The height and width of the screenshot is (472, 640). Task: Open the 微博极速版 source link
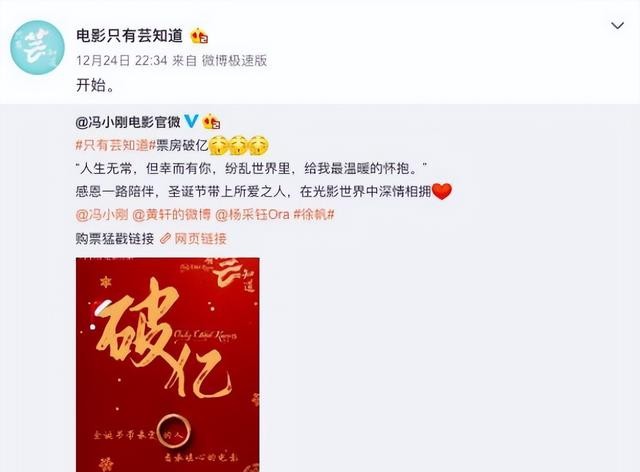coord(234,61)
